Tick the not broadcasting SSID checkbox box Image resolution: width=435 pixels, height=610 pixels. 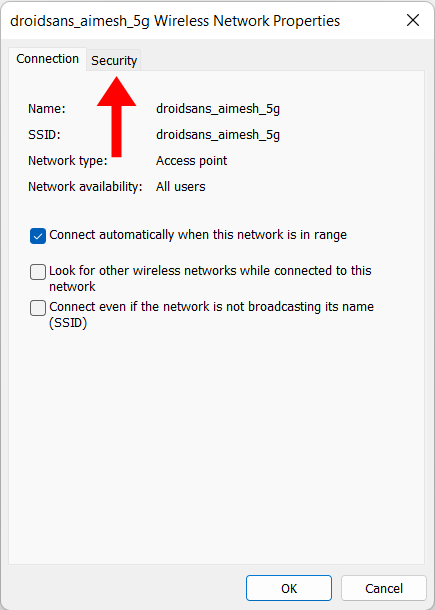[x=38, y=308]
